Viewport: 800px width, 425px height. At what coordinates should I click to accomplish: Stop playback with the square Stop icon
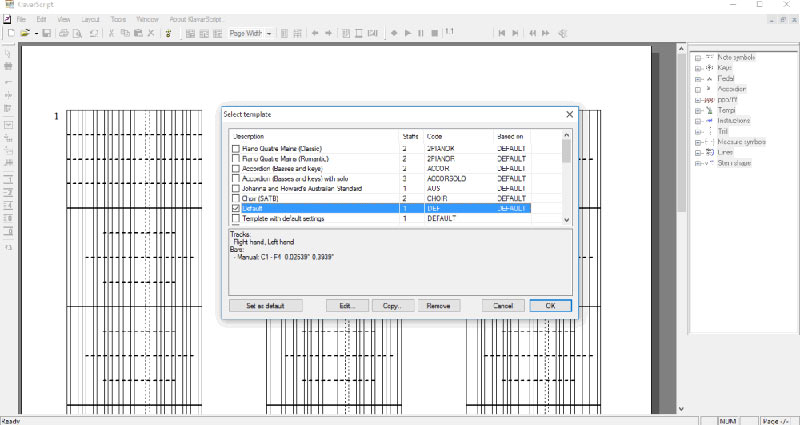[x=435, y=33]
